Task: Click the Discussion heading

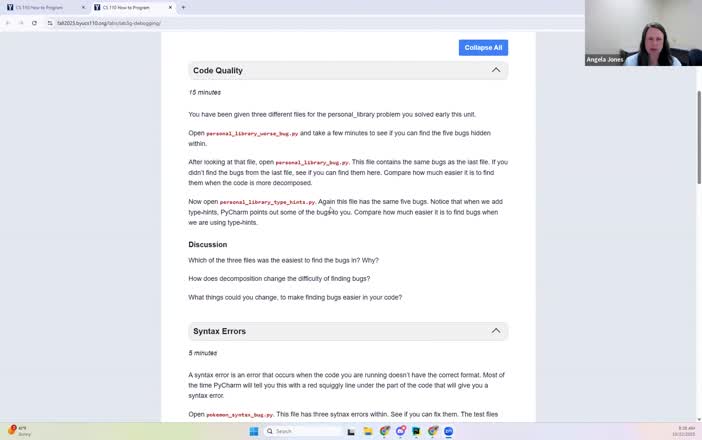Action: 208,244
